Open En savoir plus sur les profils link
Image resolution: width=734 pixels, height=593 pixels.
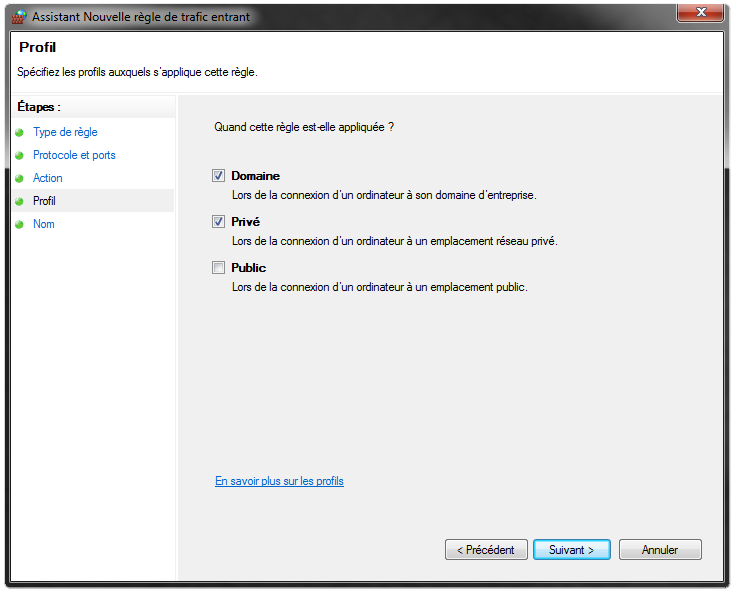click(x=279, y=481)
